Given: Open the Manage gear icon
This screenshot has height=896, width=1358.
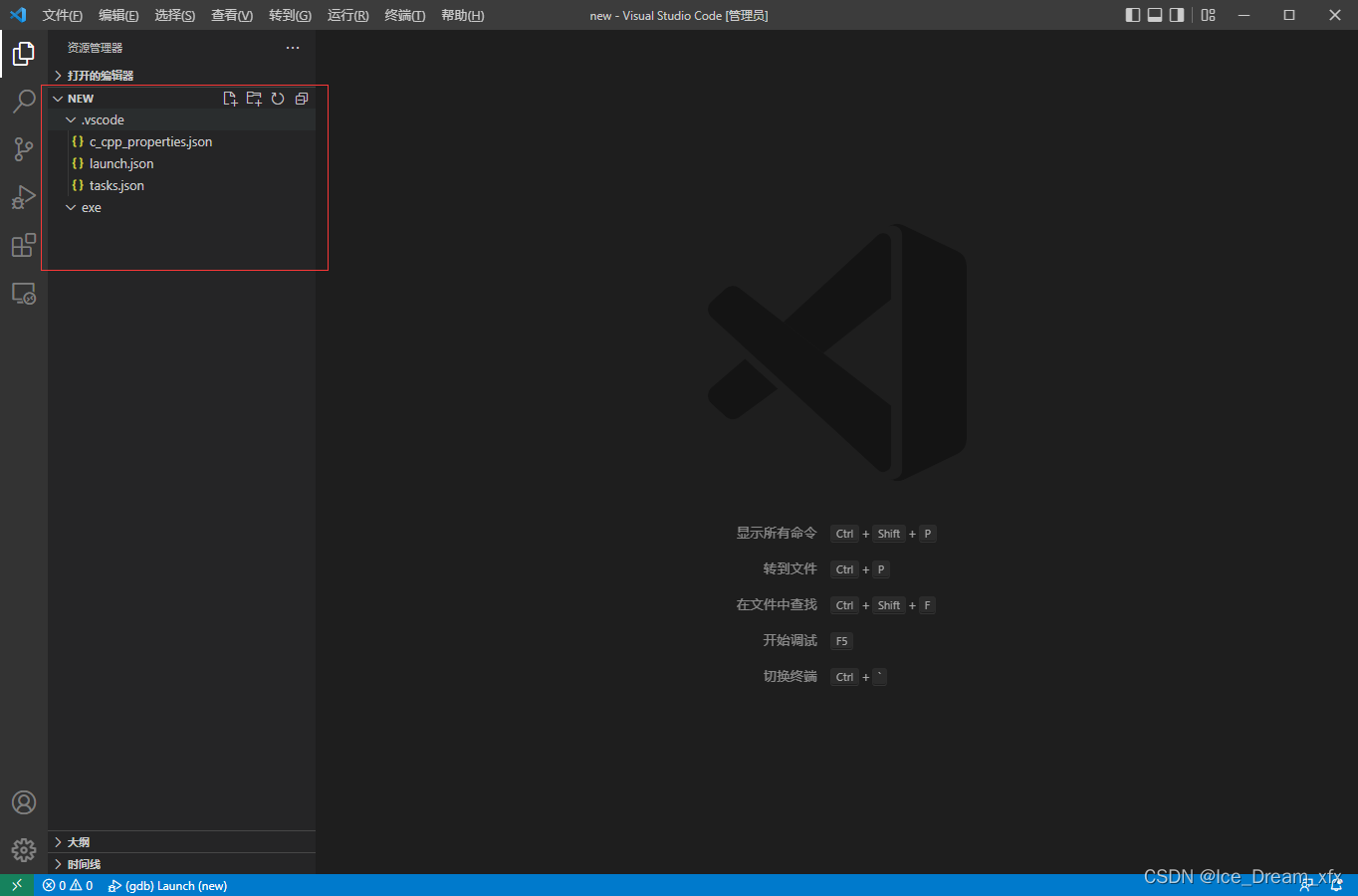Looking at the screenshot, I should pos(24,850).
